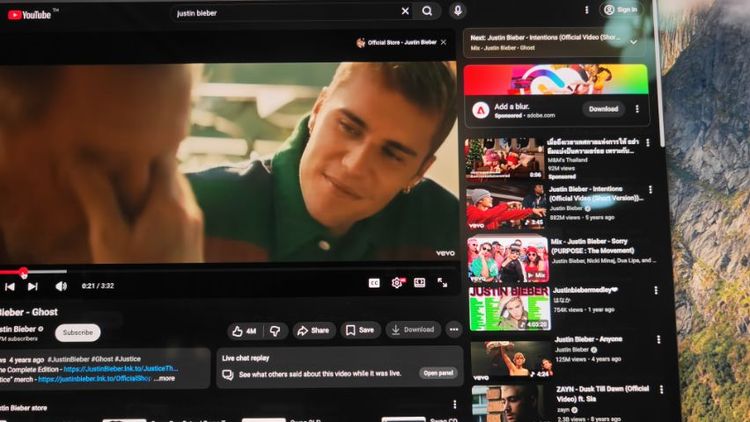Click the vevo watermark in player
The height and width of the screenshot is (422, 750).
(x=445, y=253)
